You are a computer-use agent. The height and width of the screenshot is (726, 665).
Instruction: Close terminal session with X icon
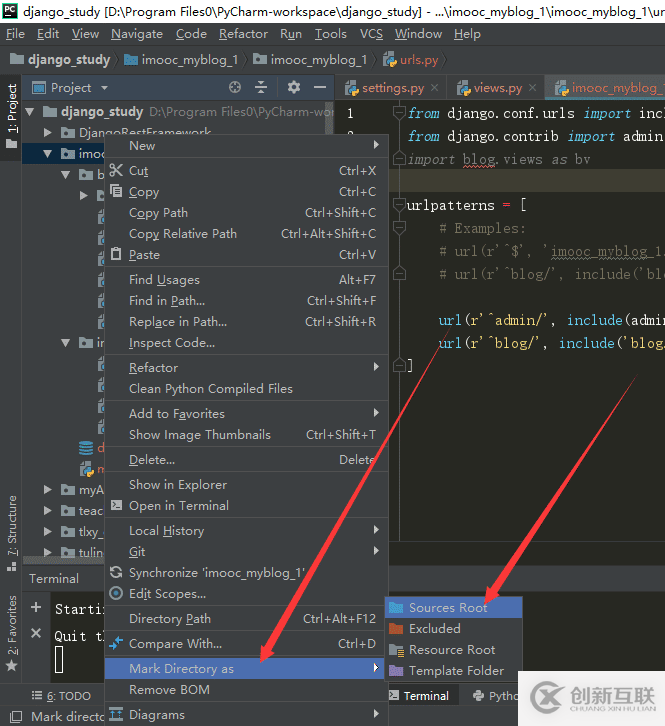point(36,634)
